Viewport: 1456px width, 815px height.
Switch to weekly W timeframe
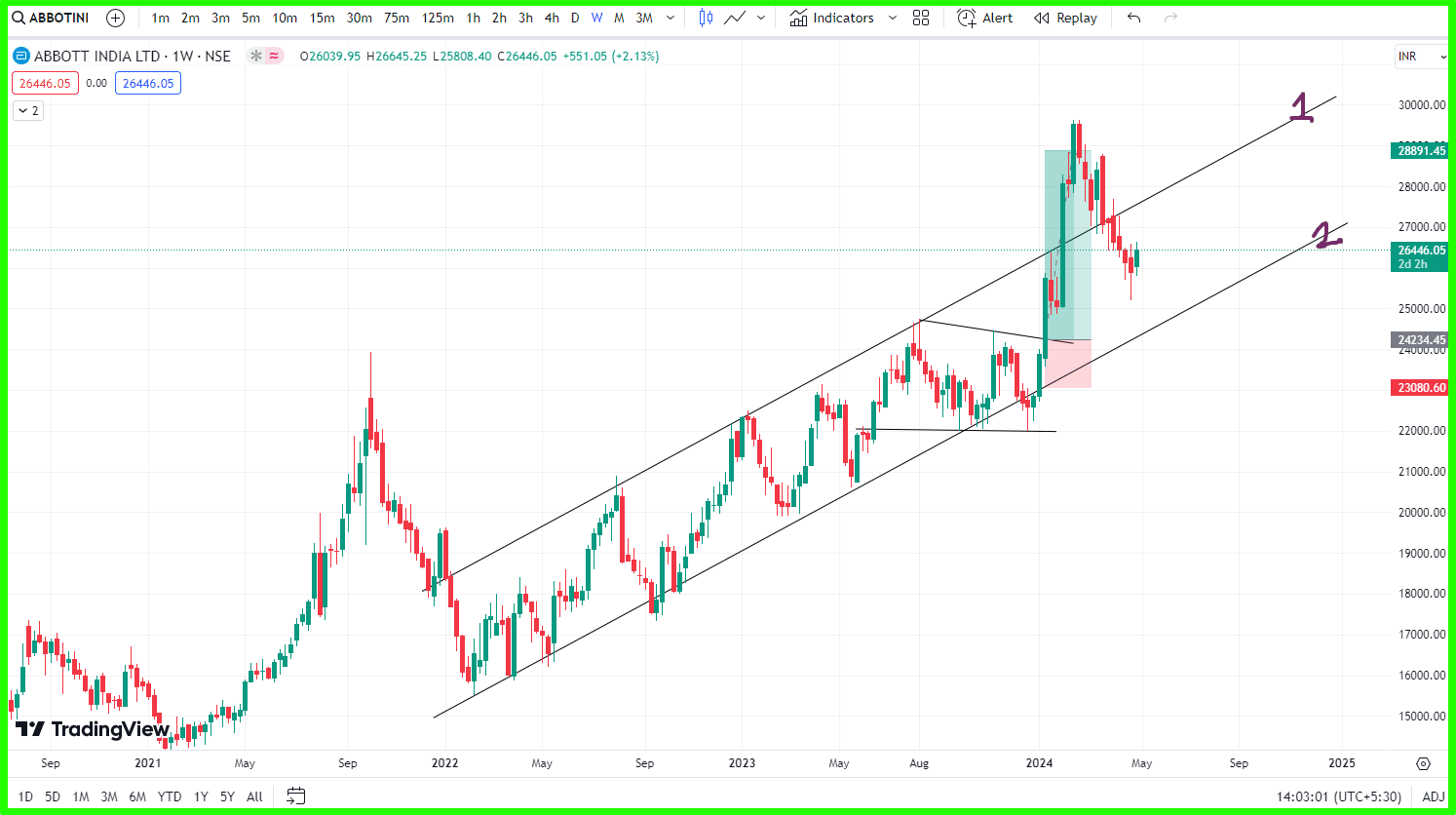pyautogui.click(x=596, y=18)
